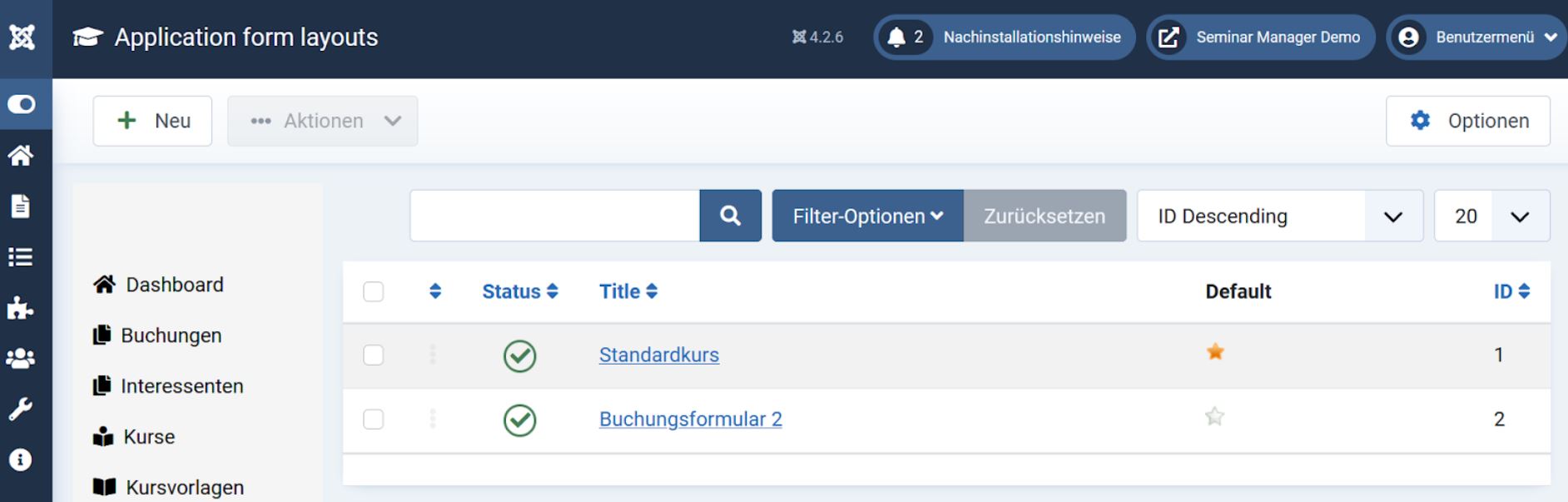Open the Home dashboard sidebar icon
The image size is (1568, 502).
click(x=21, y=155)
